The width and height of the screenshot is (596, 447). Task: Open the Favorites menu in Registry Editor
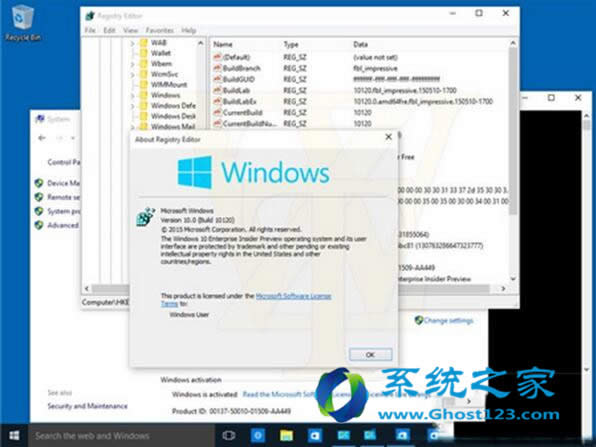click(x=160, y=30)
